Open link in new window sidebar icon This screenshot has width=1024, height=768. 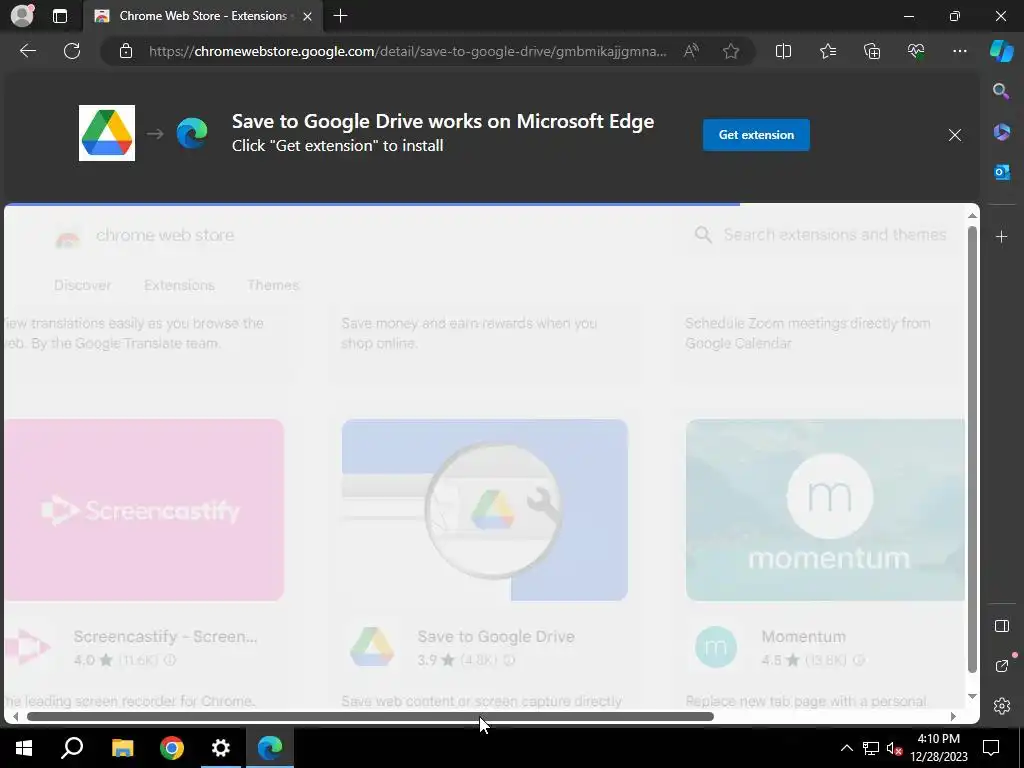[1001, 666]
